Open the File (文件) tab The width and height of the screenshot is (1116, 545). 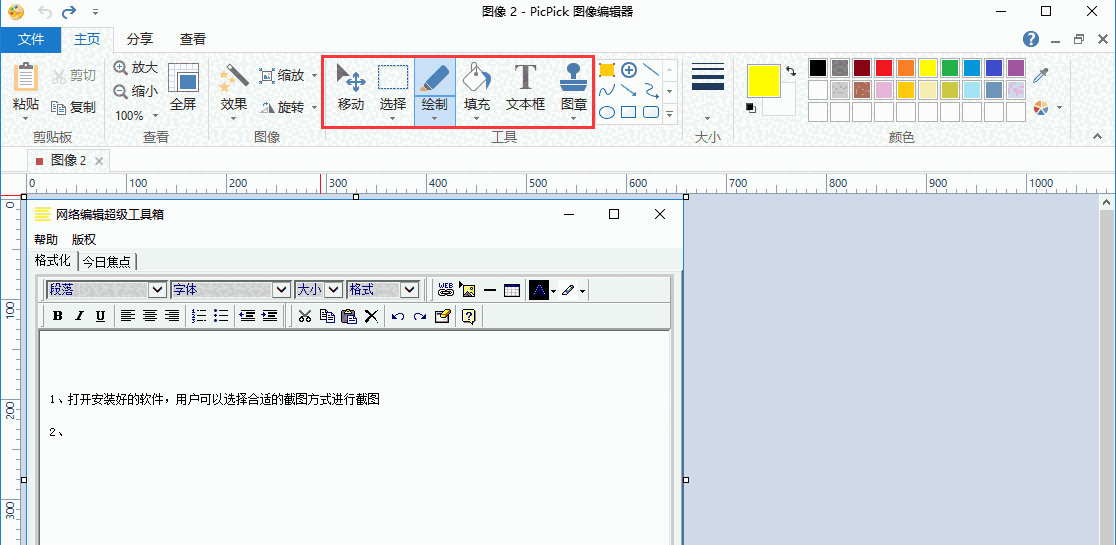pos(31,40)
